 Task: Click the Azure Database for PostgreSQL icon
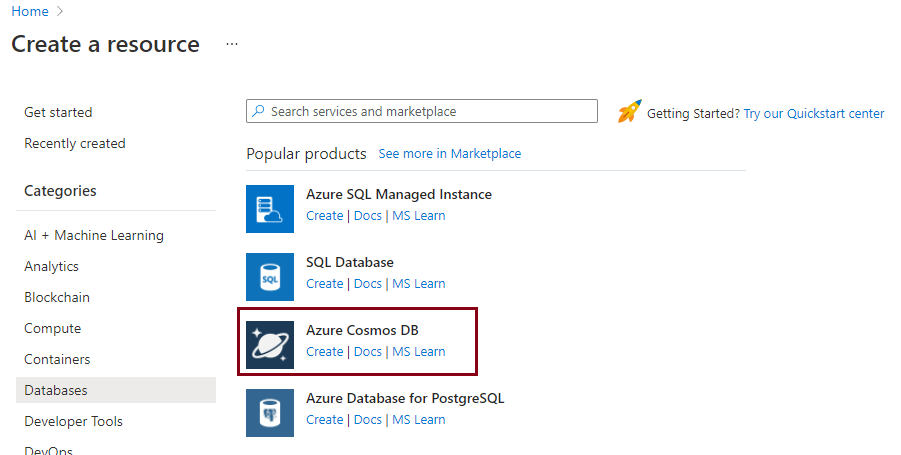tap(270, 413)
